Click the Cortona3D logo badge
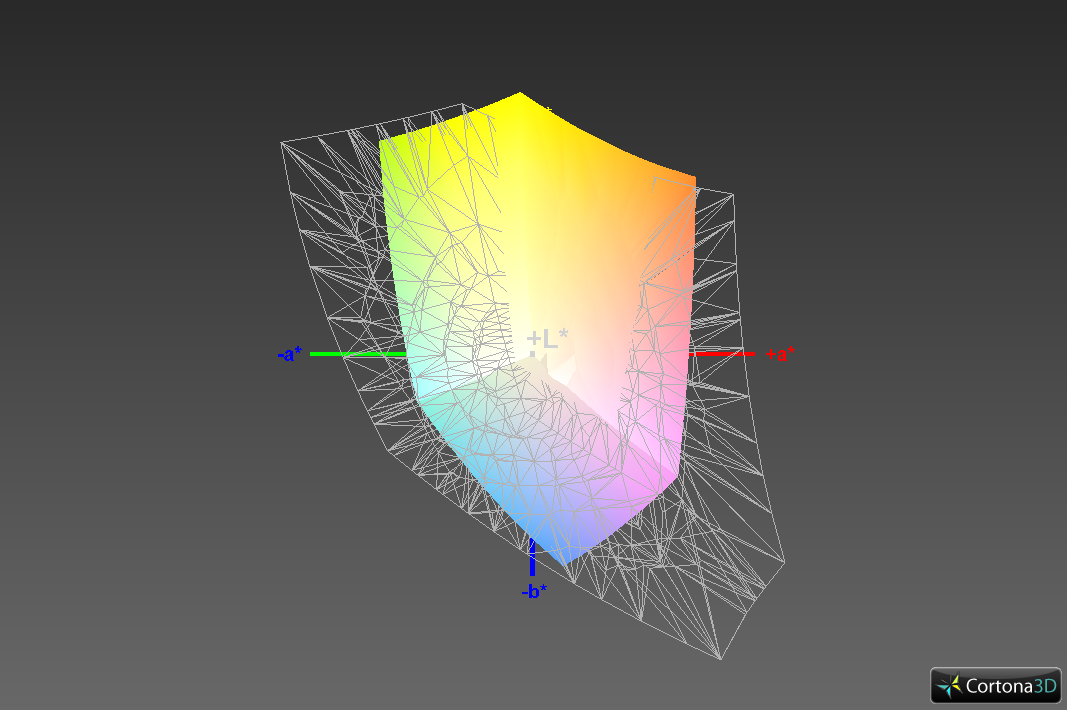This screenshot has height=710, width=1067. click(x=996, y=685)
